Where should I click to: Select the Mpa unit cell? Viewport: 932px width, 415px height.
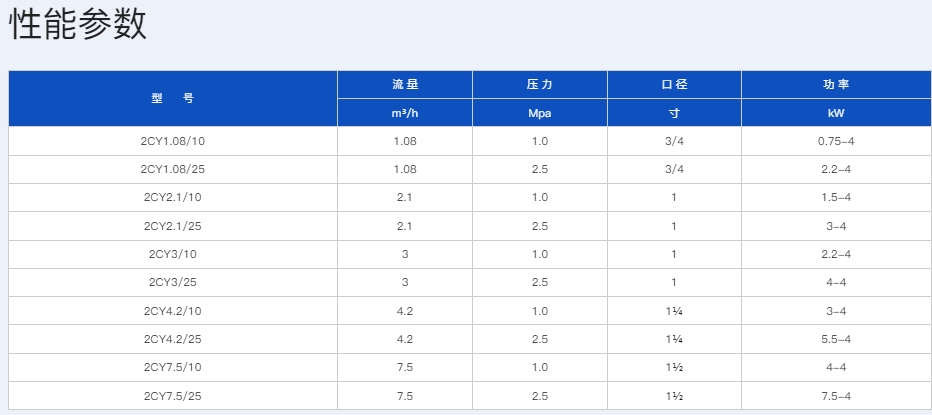[x=540, y=113]
